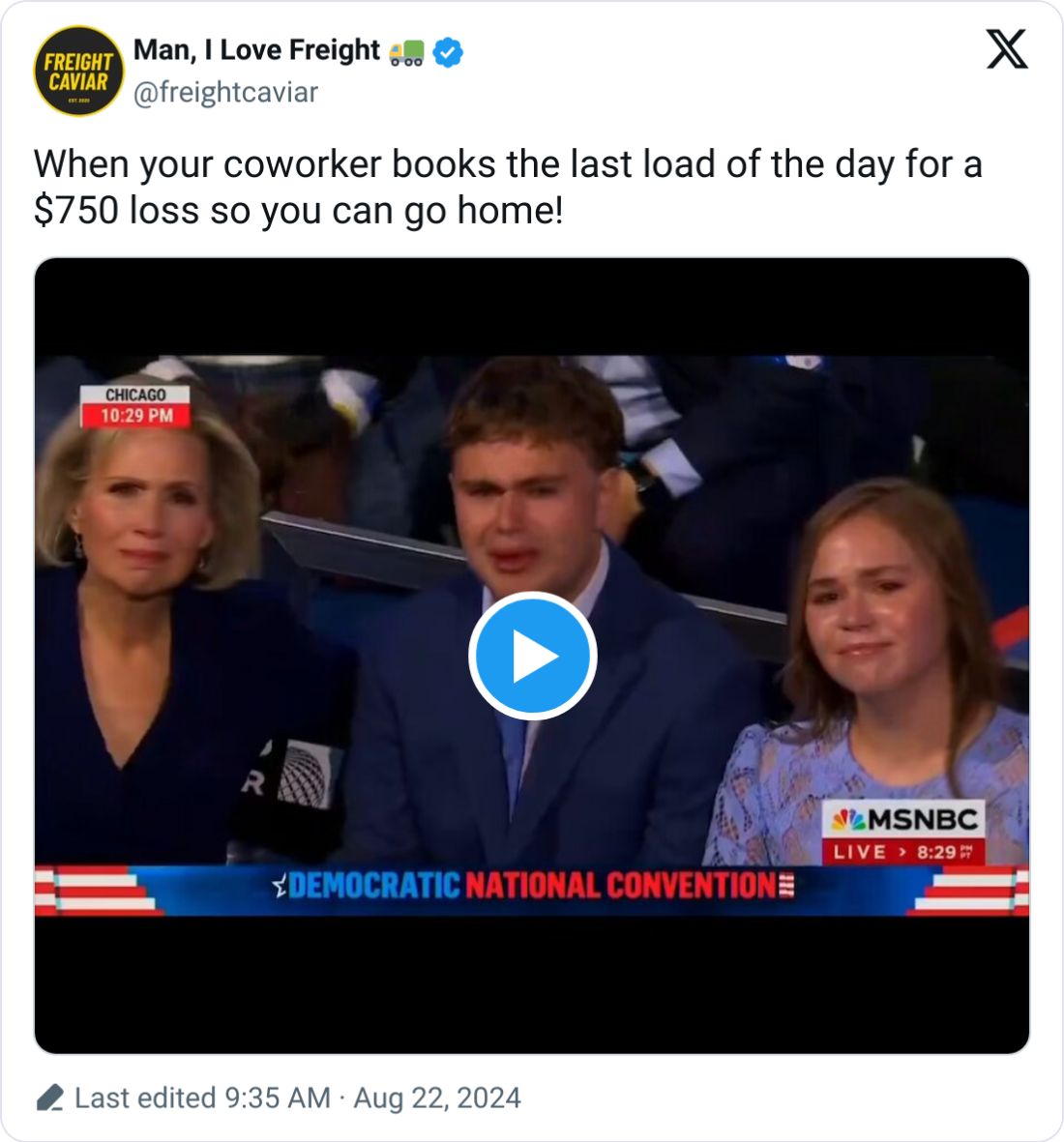Click the Aug 22, 2024 date
The height and width of the screenshot is (1142, 1064).
[437, 1098]
